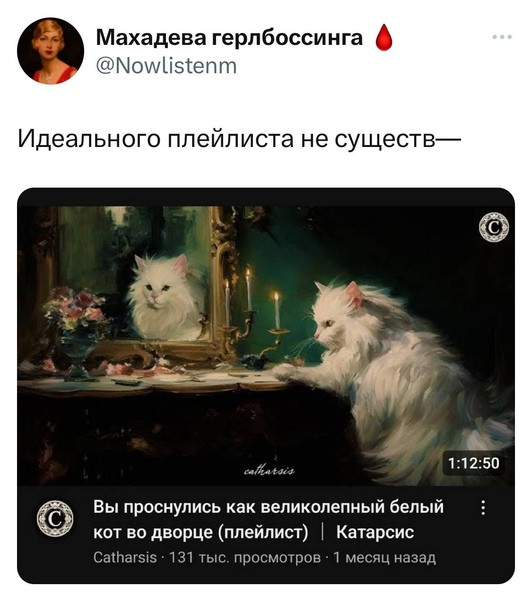The width and height of the screenshot is (532, 604).
Task: Click the 1:12:50 duration badge
Action: pos(473,463)
